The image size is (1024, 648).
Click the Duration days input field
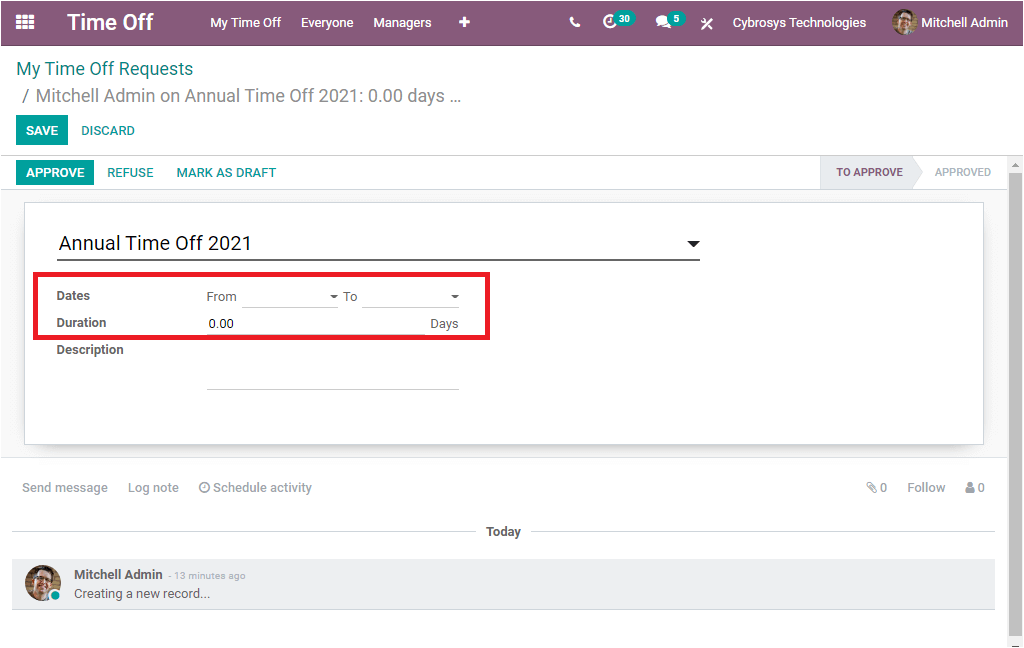[316, 323]
